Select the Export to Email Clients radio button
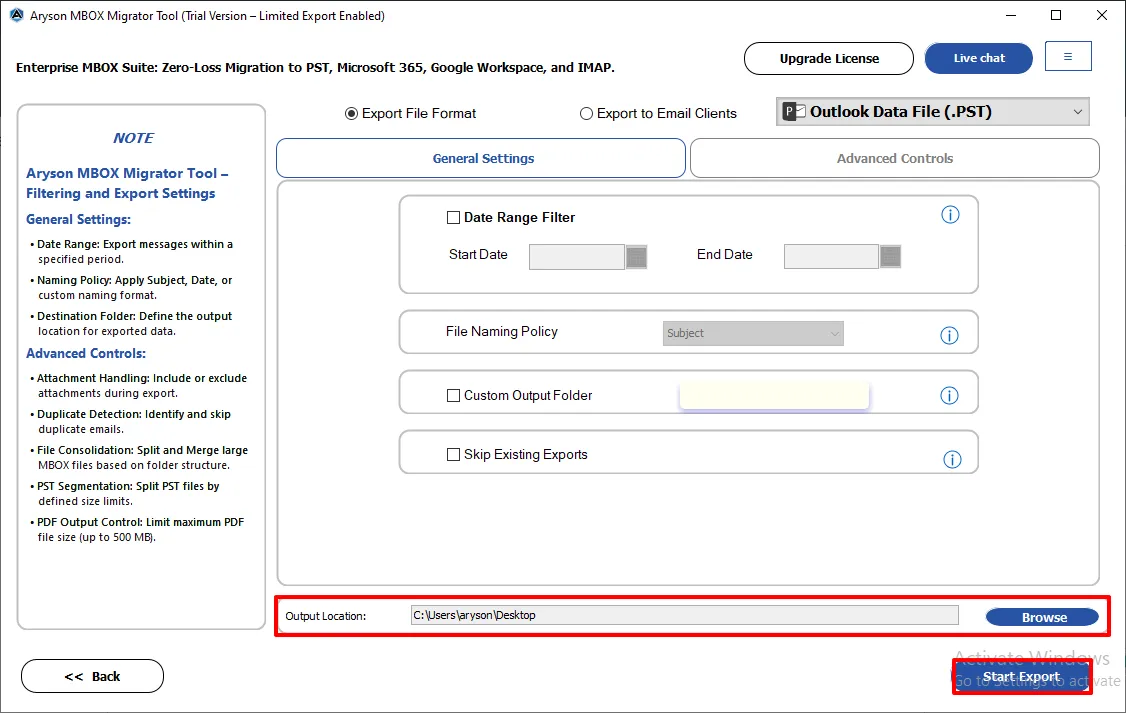Image resolution: width=1126 pixels, height=713 pixels. (586, 113)
